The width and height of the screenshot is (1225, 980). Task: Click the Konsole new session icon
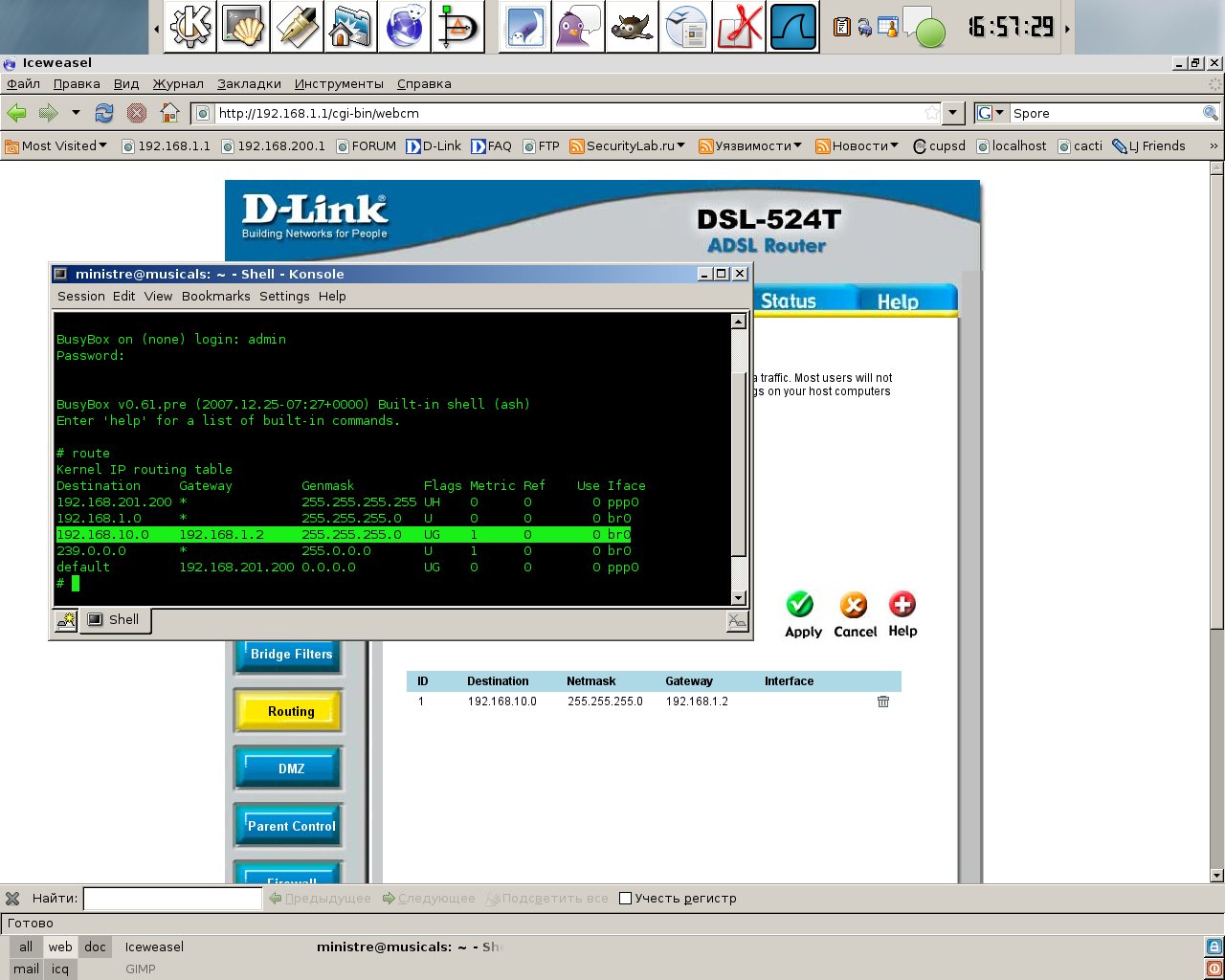point(66,620)
